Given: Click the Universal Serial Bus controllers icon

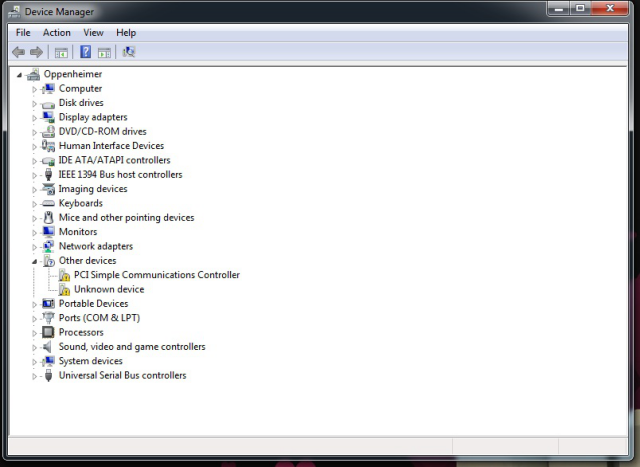Looking at the screenshot, I should point(48,376).
